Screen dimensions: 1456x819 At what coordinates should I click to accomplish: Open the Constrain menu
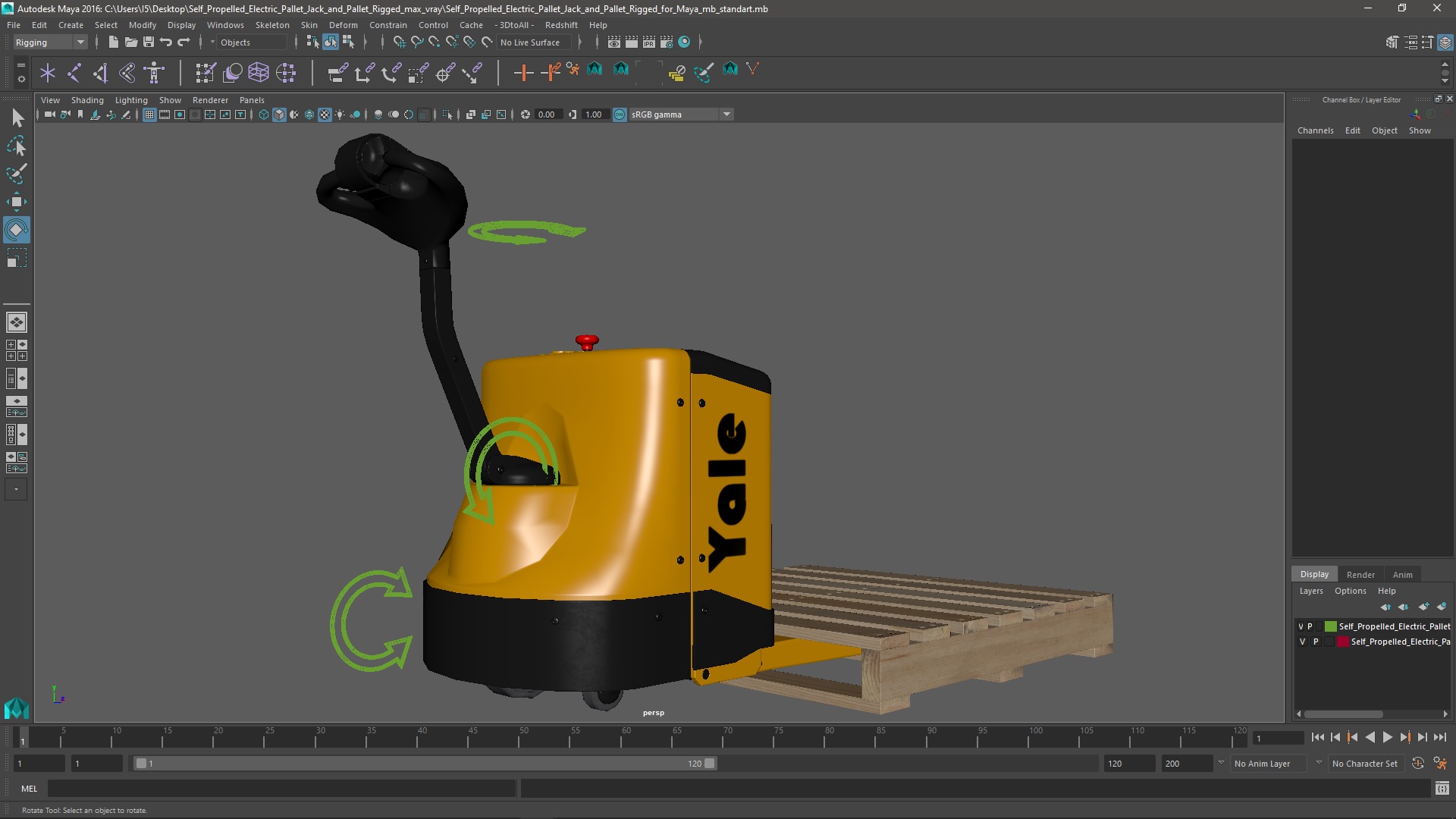(x=388, y=25)
